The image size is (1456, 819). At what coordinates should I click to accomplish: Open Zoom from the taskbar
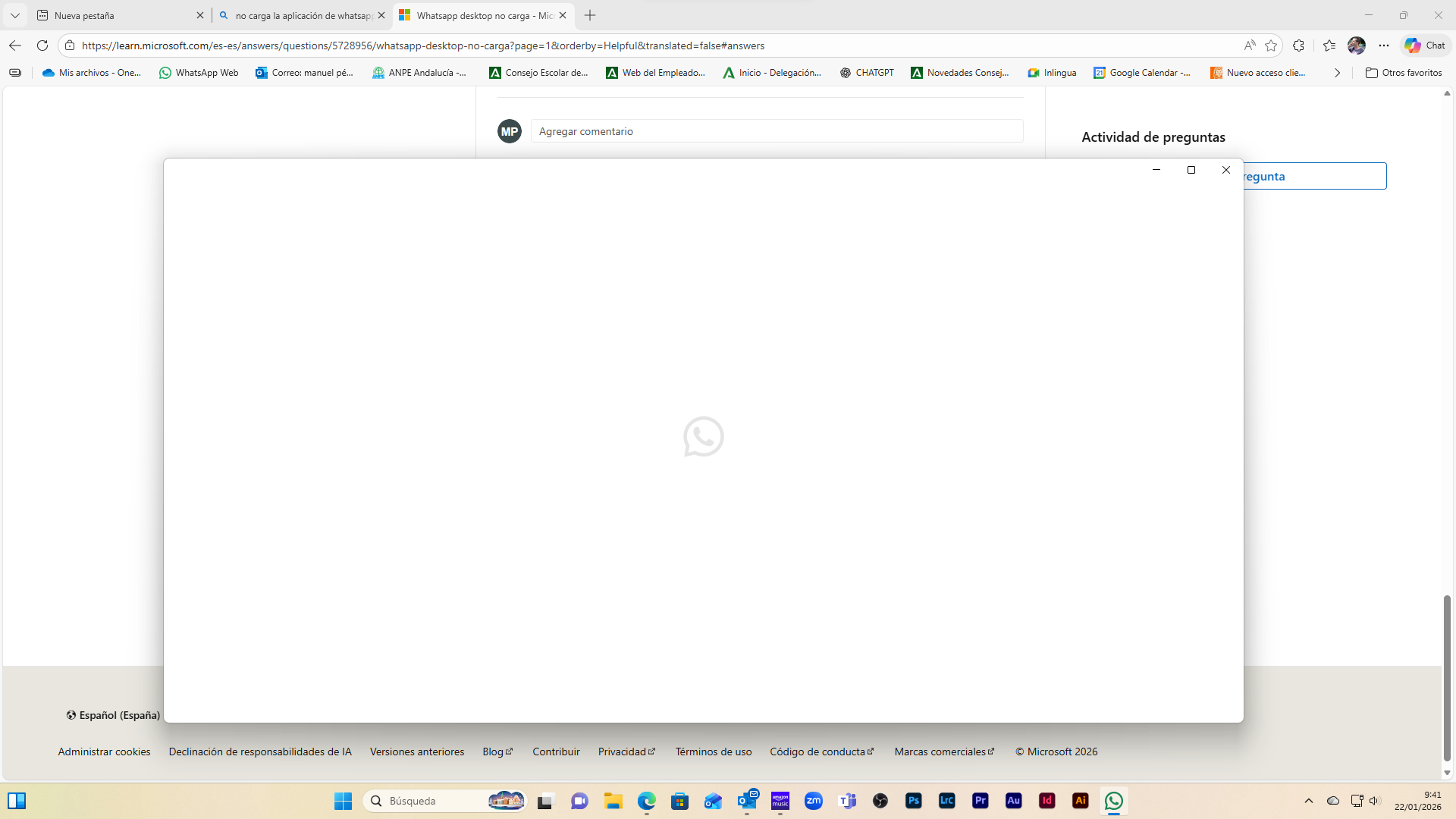813,801
